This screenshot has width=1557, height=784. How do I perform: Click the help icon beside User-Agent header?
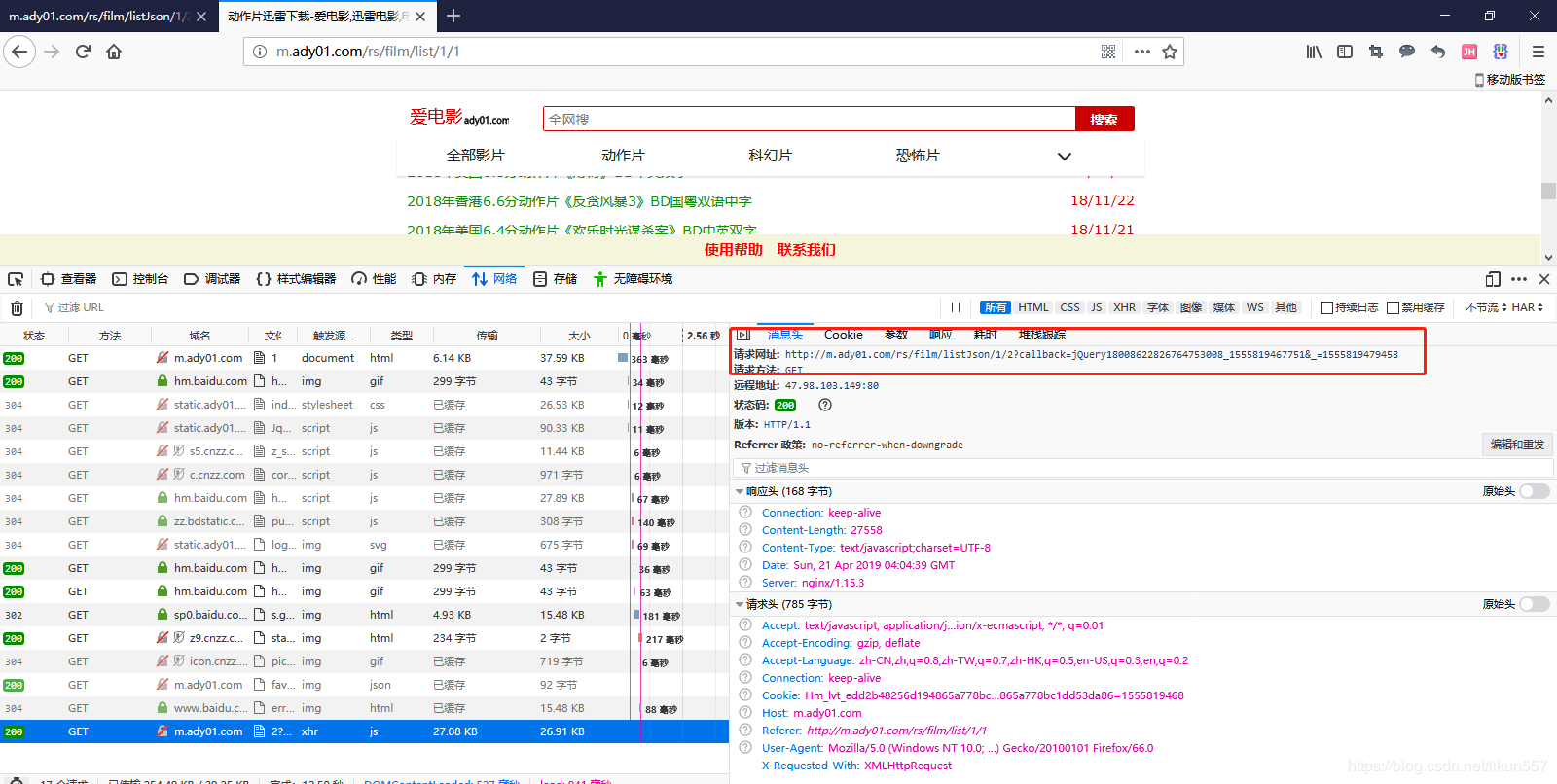[x=745, y=748]
